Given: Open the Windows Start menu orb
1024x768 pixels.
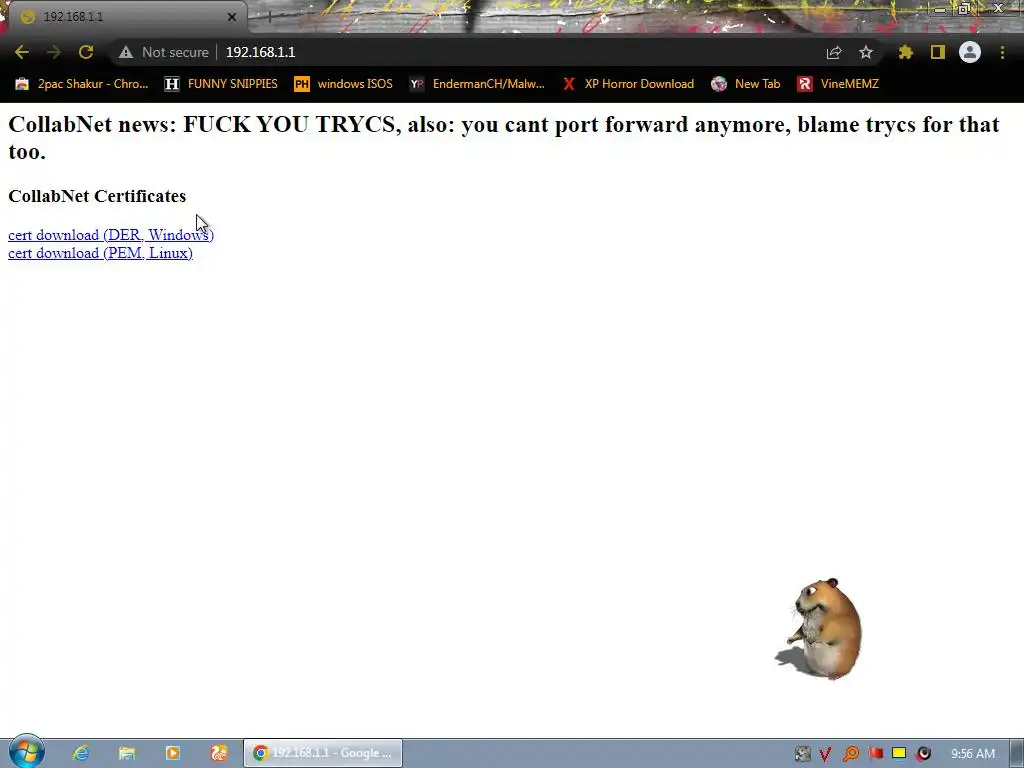Looking at the screenshot, I should point(27,752).
